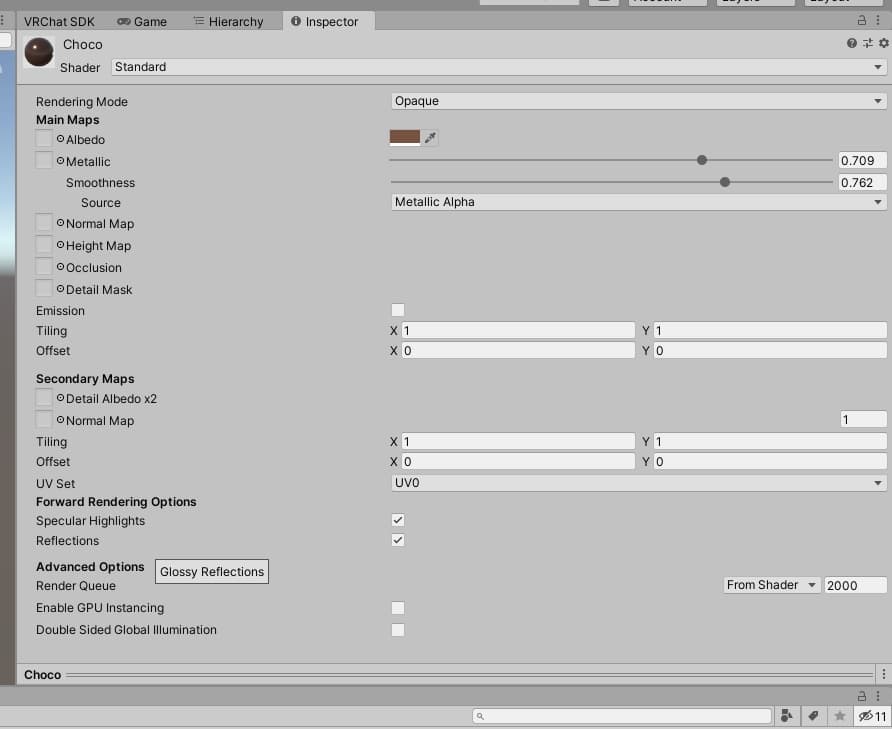892x729 pixels.
Task: Open Albedo texture picker circle
Action: pyautogui.click(x=60, y=138)
